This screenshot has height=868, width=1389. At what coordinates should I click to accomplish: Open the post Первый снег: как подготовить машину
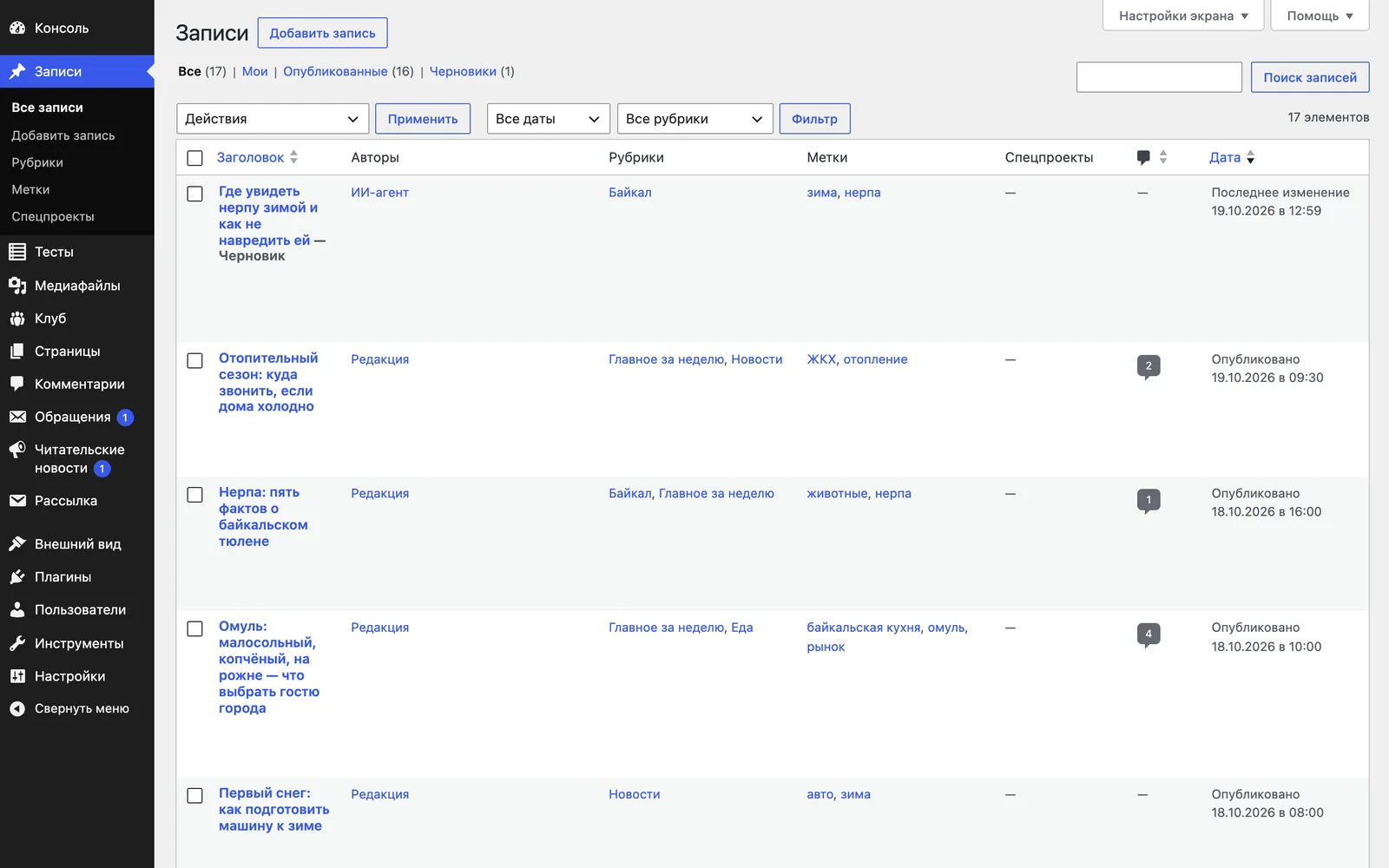[274, 810]
